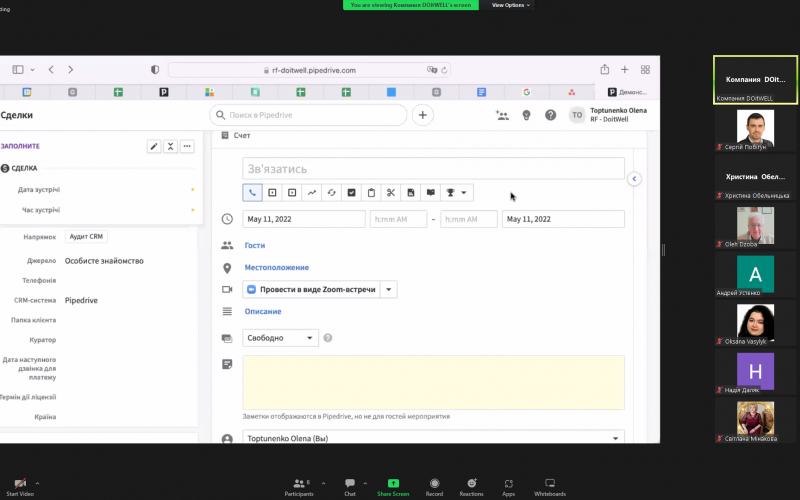Click the rf-doitwell.pipedrive.com address bar
Image resolution: width=800 pixels, height=500 pixels.
point(310,70)
